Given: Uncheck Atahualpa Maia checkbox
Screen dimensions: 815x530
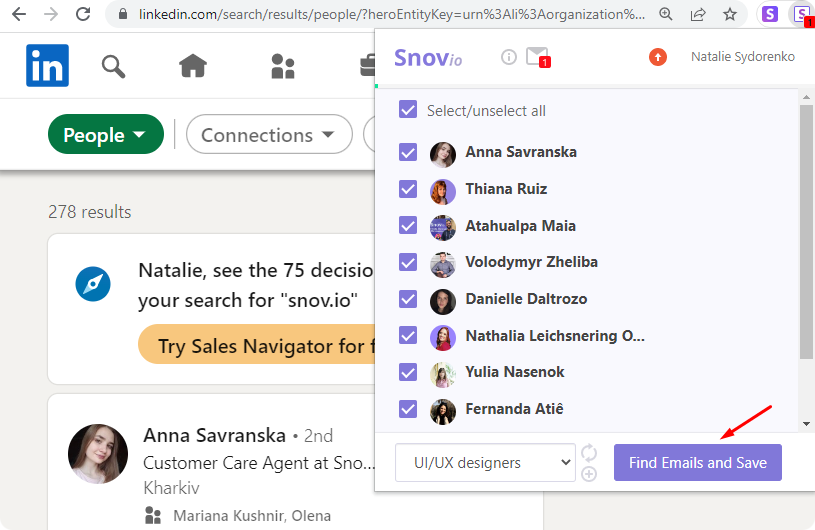Looking at the screenshot, I should click(x=408, y=226).
